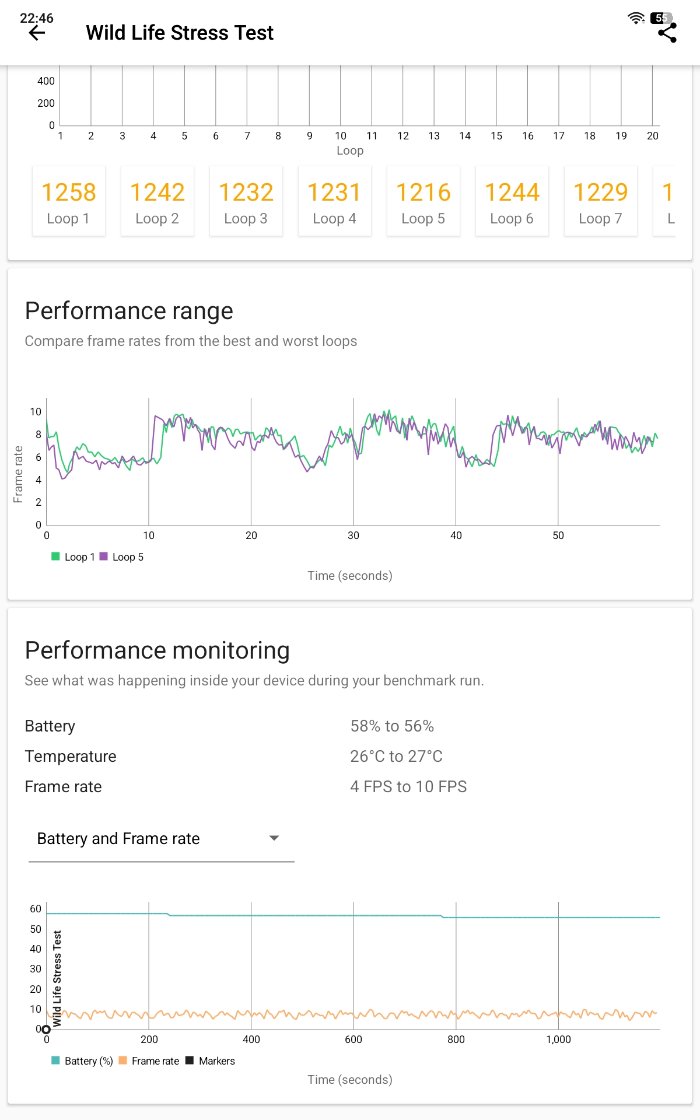700x1120 pixels.
Task: Open the Loop 3 score card 1232
Action: pyautogui.click(x=246, y=201)
